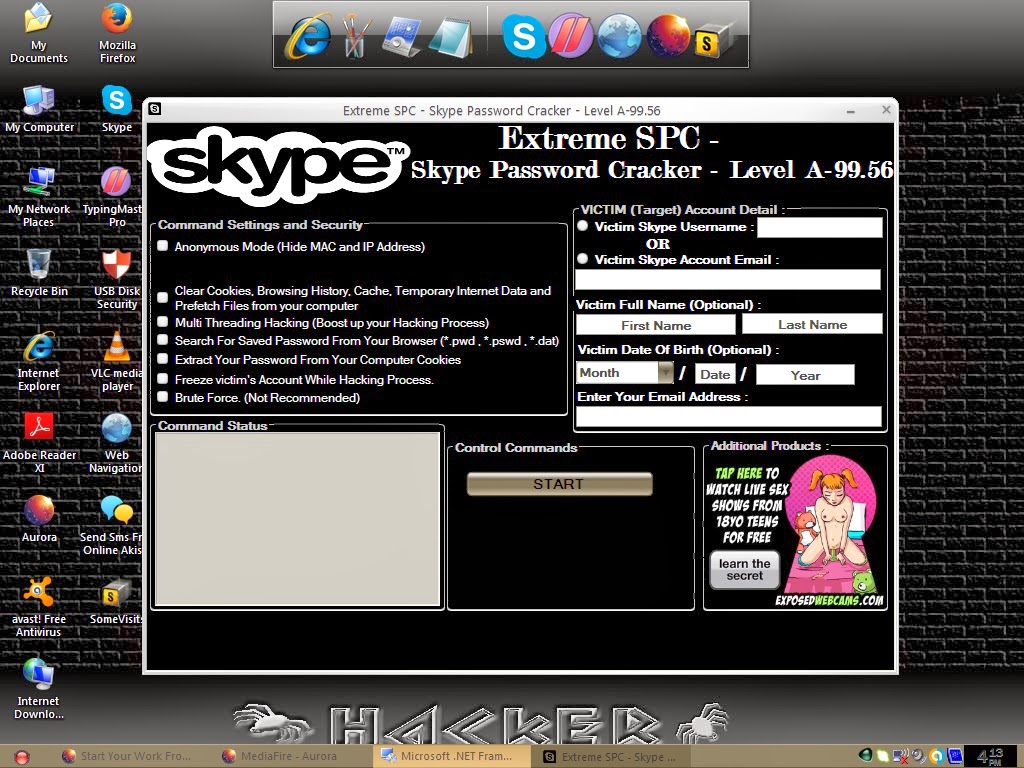Click the network icon in the tray

pyautogui.click(x=899, y=755)
